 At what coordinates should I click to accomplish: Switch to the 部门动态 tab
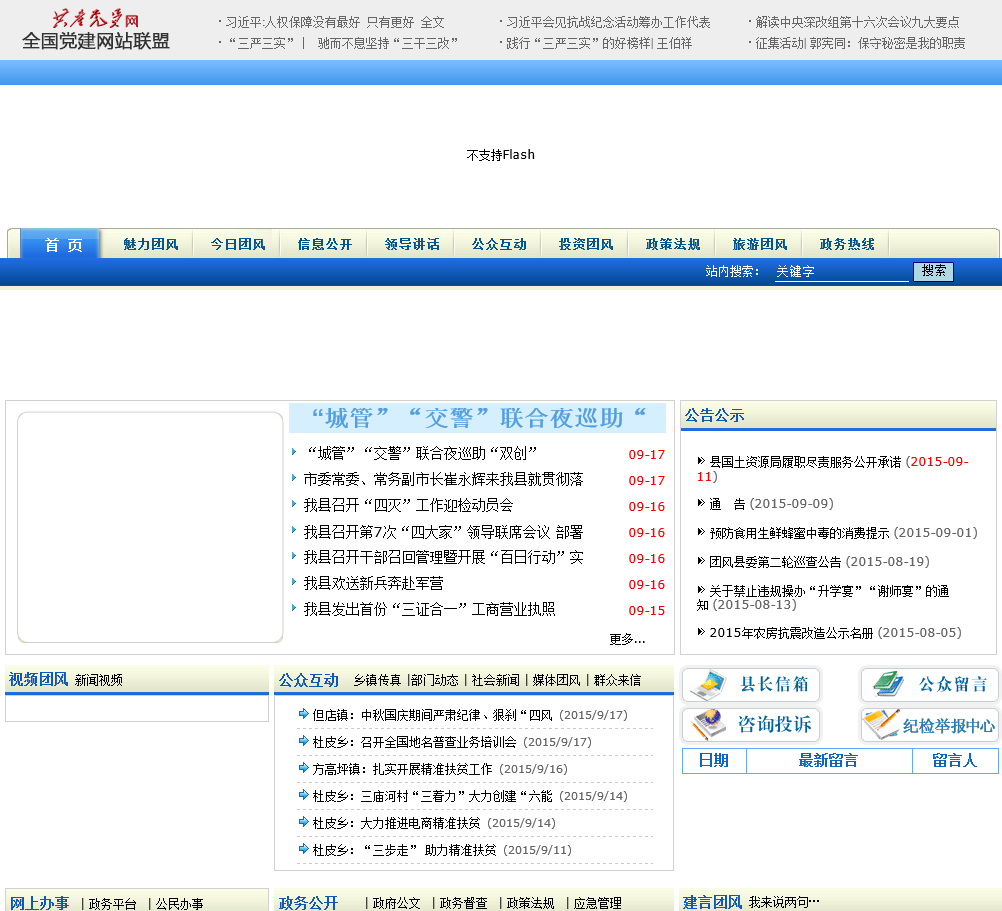click(436, 680)
